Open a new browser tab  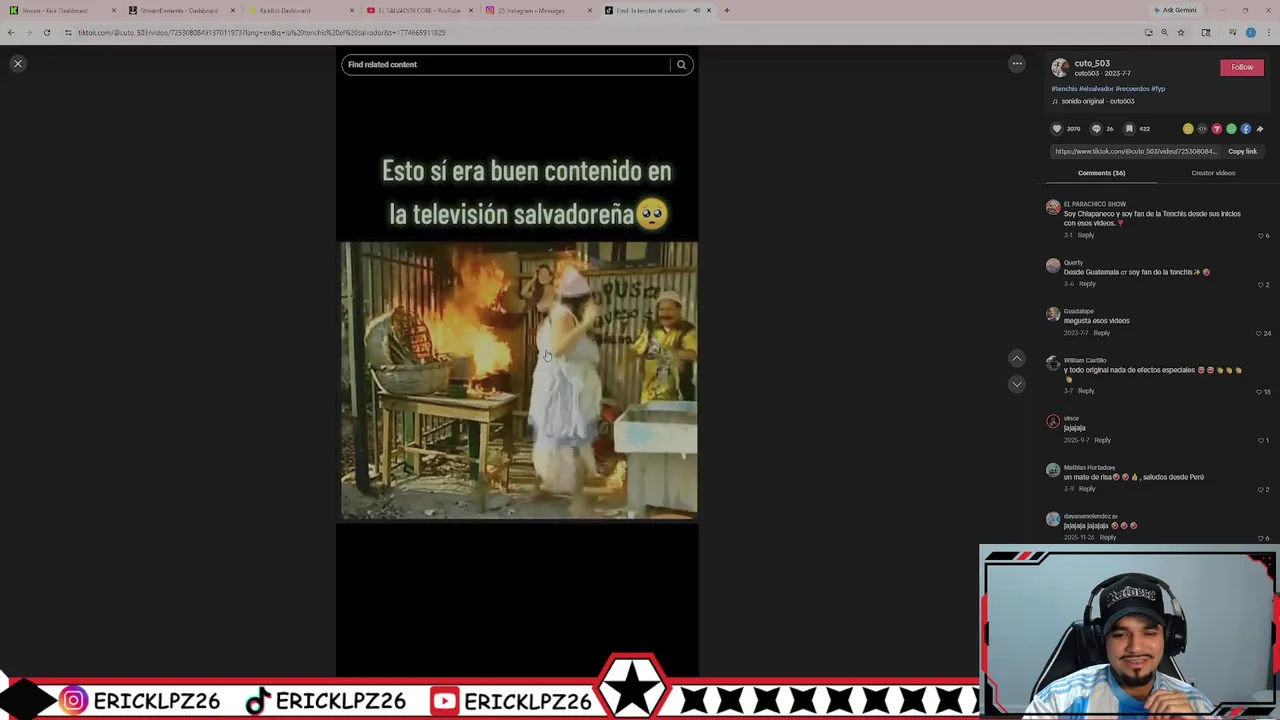tap(727, 11)
